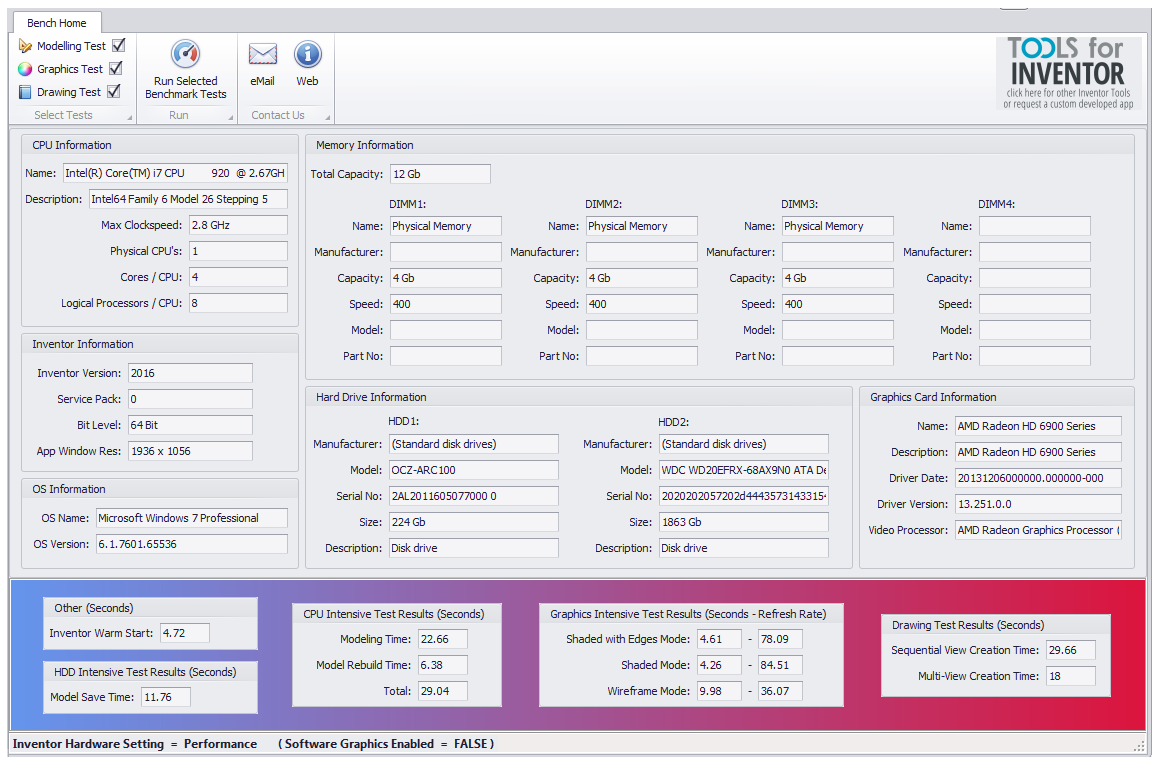Click the DIMM3 Model field
This screenshot has width=1165, height=760.
[x=838, y=330]
